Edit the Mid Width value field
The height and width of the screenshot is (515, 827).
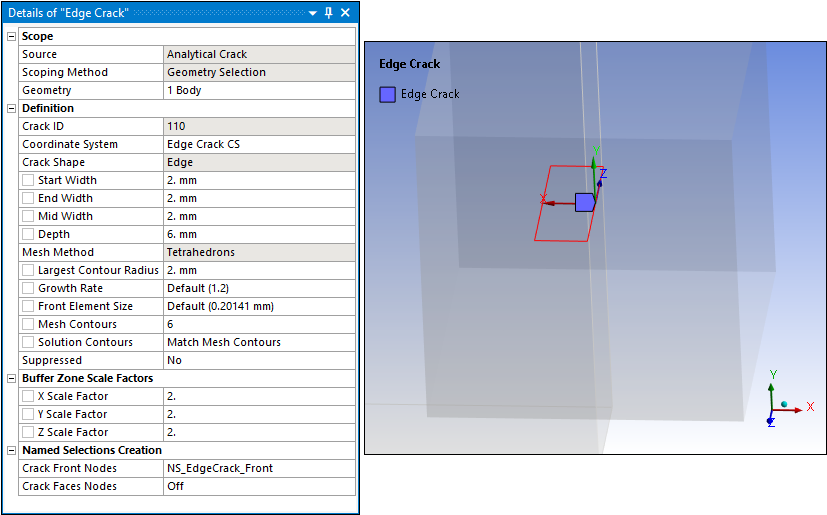point(259,216)
